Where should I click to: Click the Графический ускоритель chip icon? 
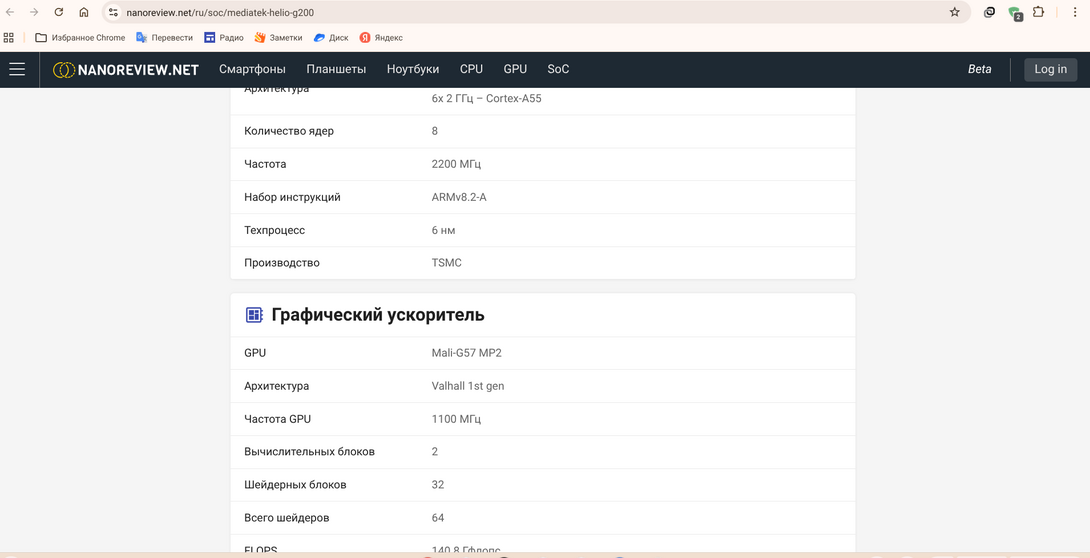(254, 315)
